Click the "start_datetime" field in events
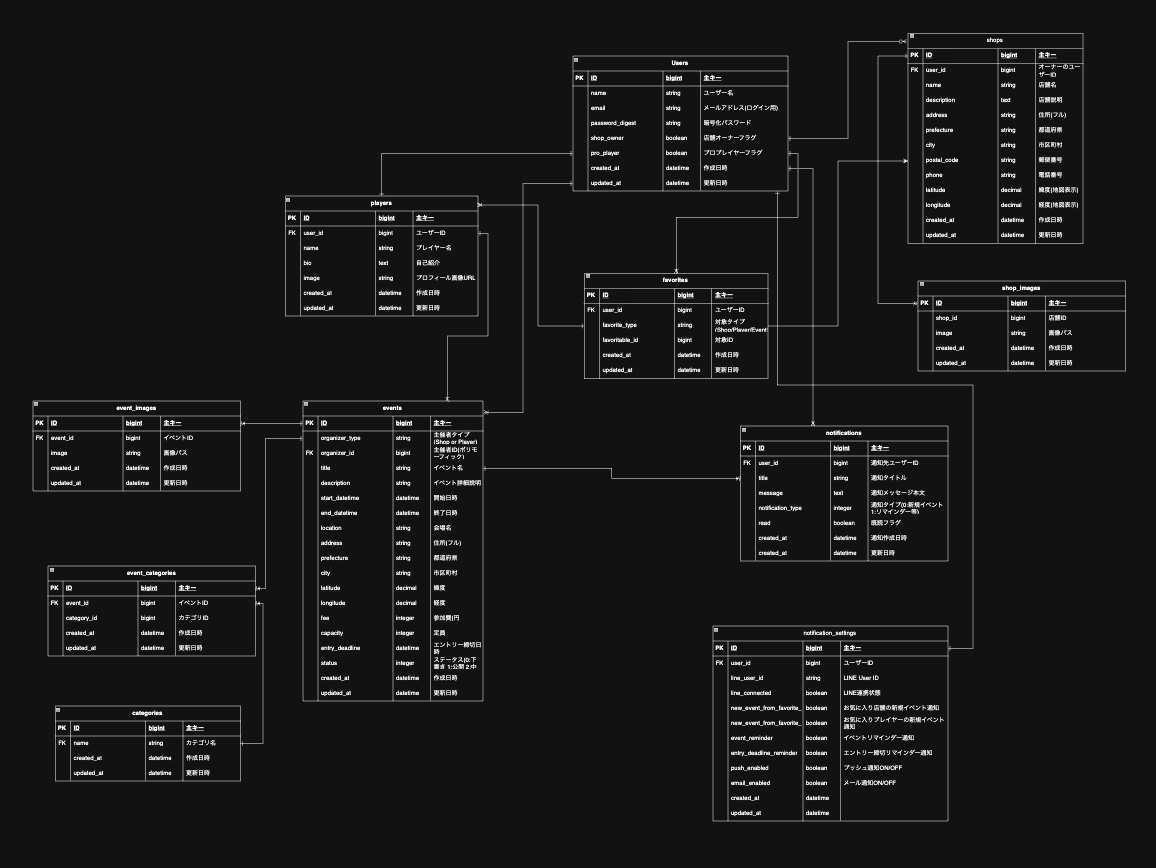Screen dimensions: 1156x868 tap(340, 498)
